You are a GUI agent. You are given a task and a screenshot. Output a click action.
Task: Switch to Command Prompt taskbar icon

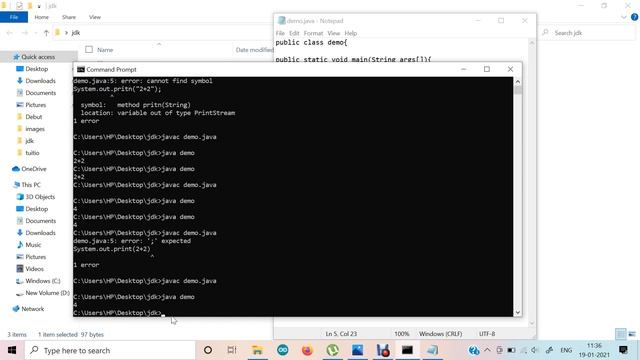(407, 350)
